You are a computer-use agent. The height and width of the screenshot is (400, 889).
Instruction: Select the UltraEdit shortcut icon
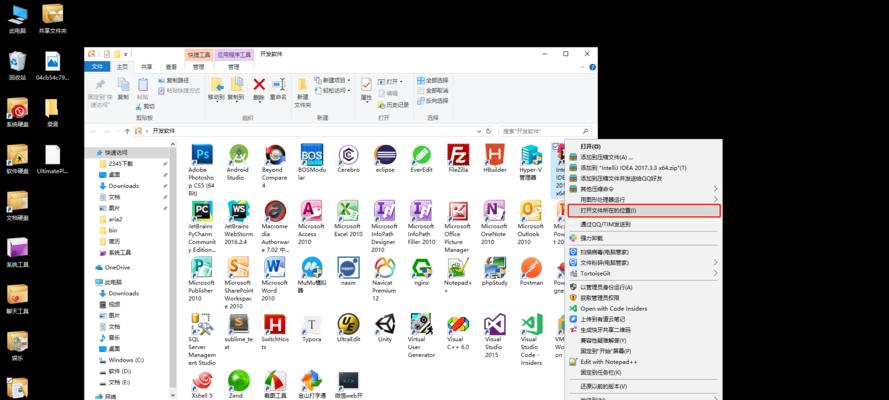point(348,324)
